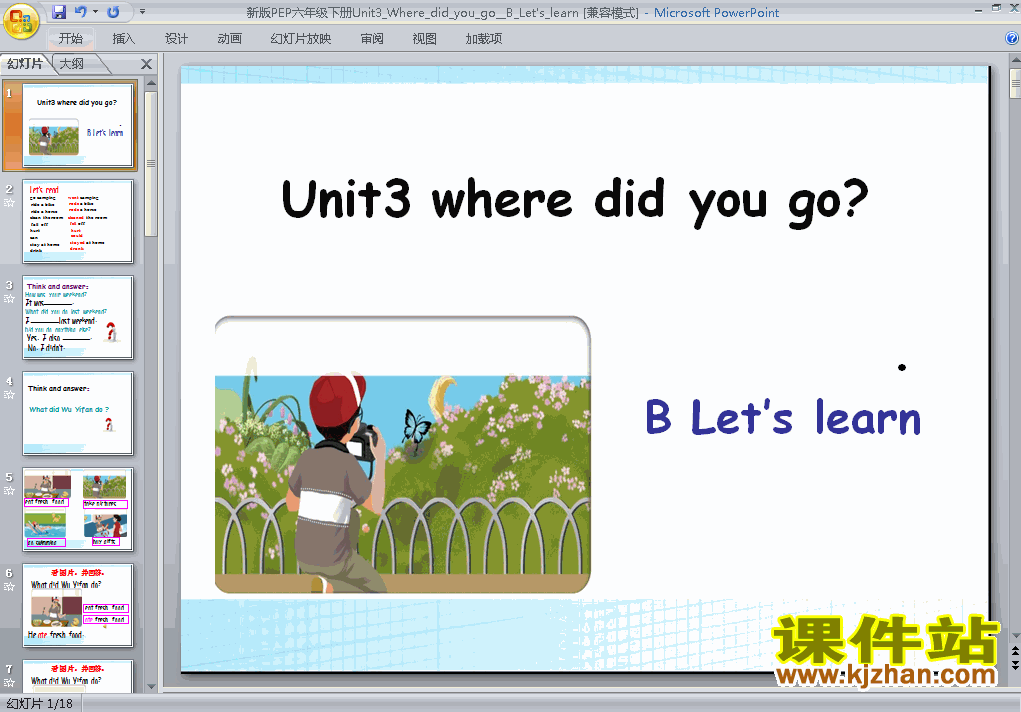Click animation star icon beside slide 4
The image size is (1021, 712).
tap(9, 395)
